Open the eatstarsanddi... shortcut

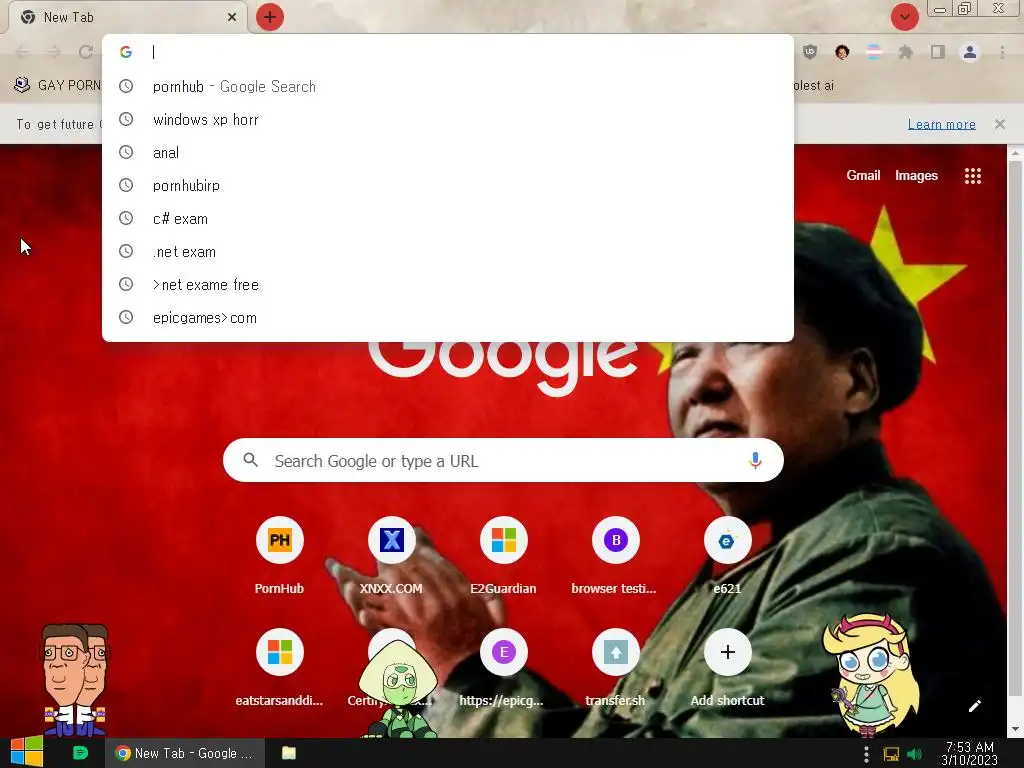tap(280, 667)
